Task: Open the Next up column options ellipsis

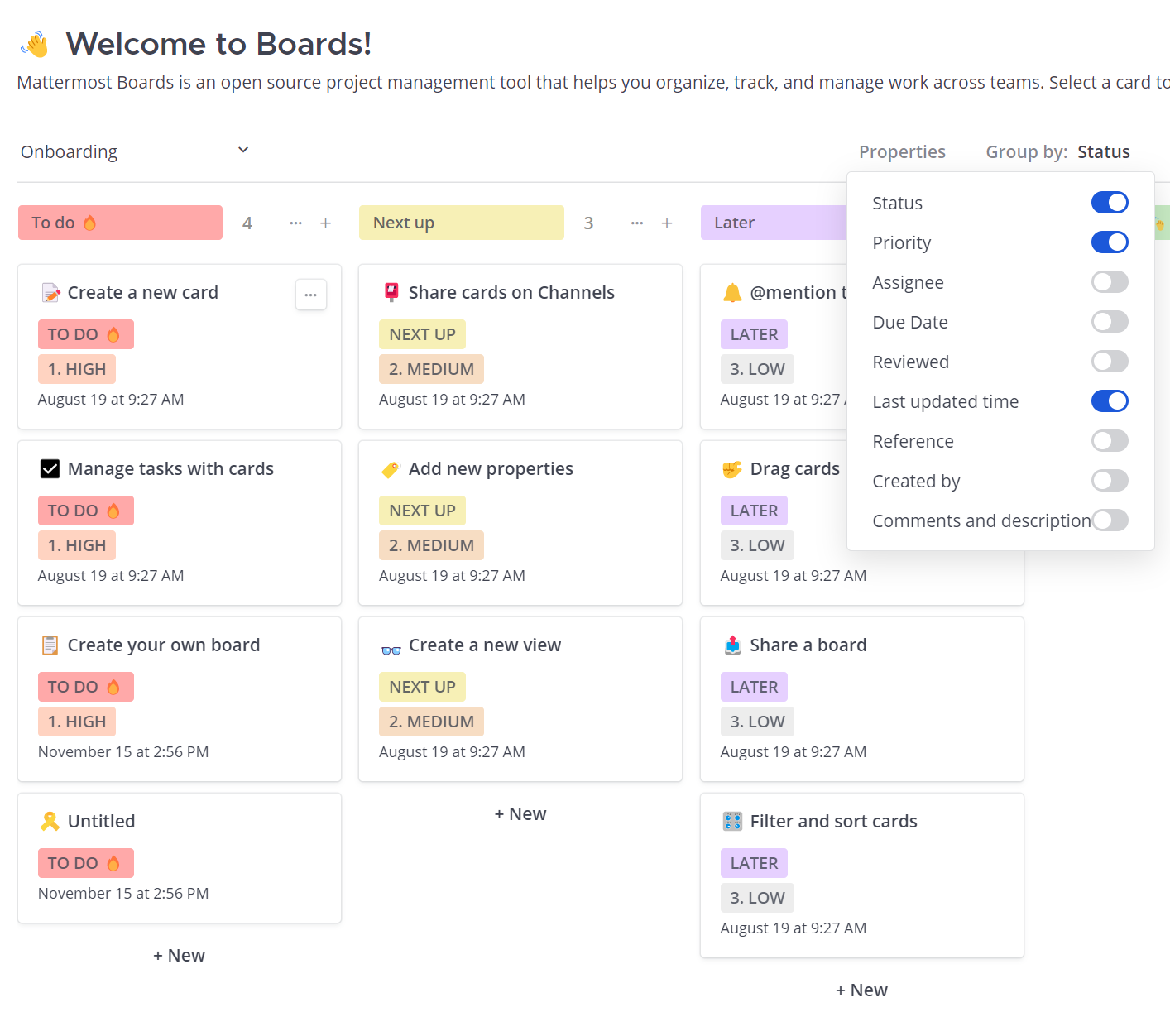Action: (x=637, y=223)
